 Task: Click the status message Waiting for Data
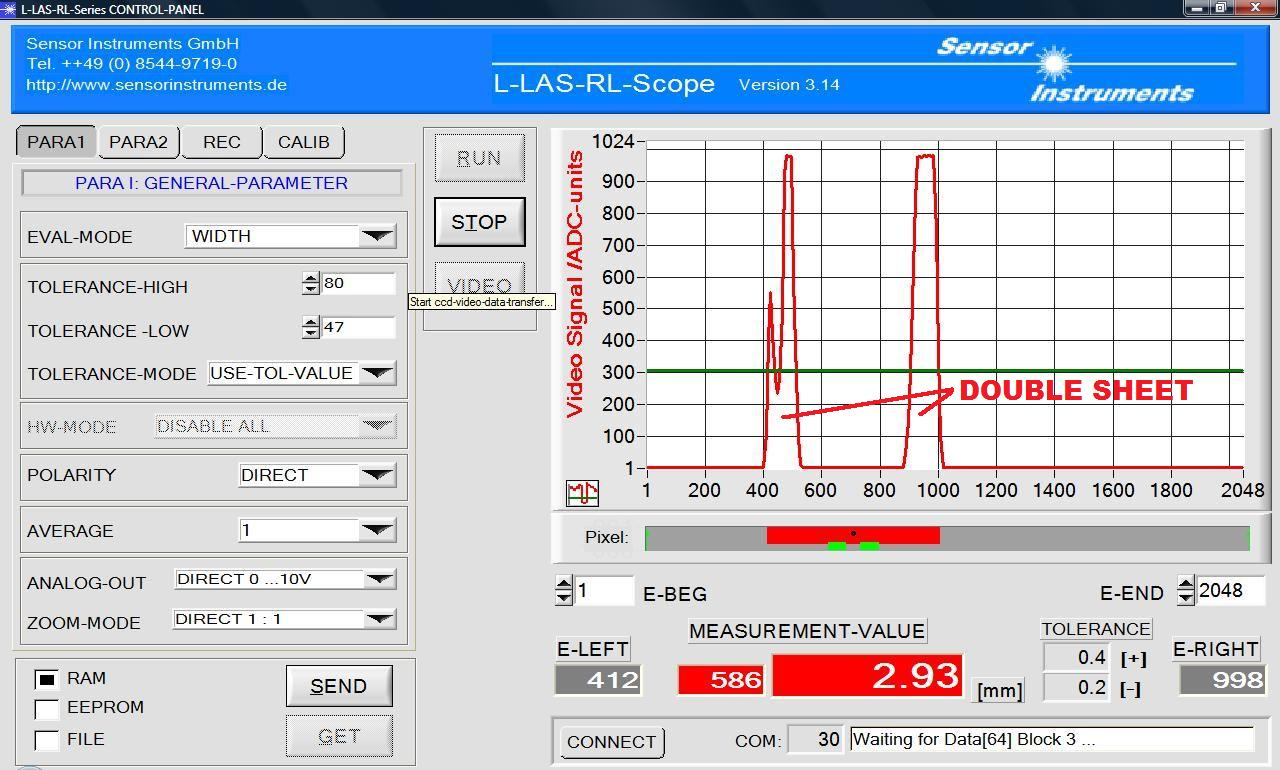(1051, 740)
